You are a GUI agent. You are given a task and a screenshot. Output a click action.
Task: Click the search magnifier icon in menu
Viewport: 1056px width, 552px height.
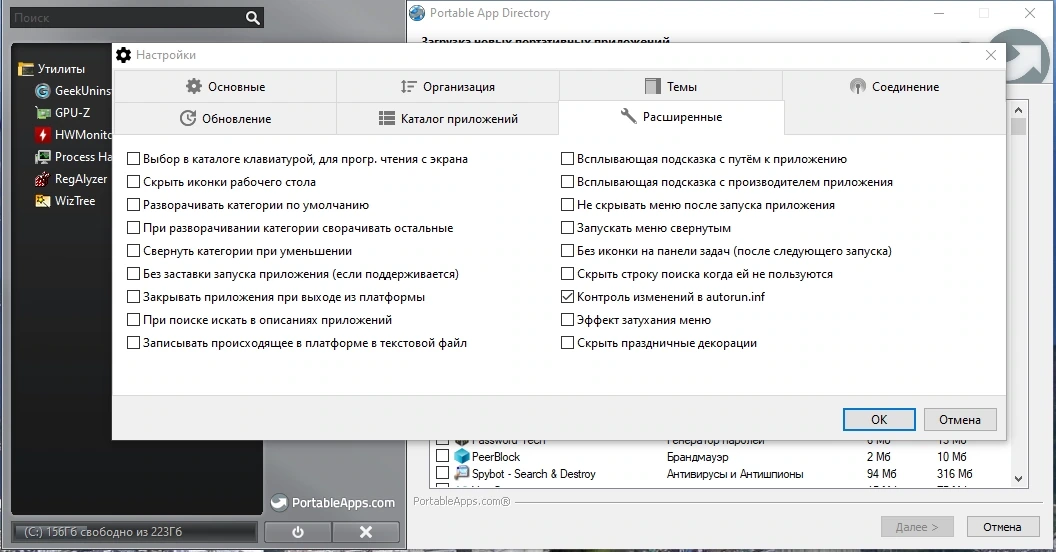pyautogui.click(x=253, y=18)
